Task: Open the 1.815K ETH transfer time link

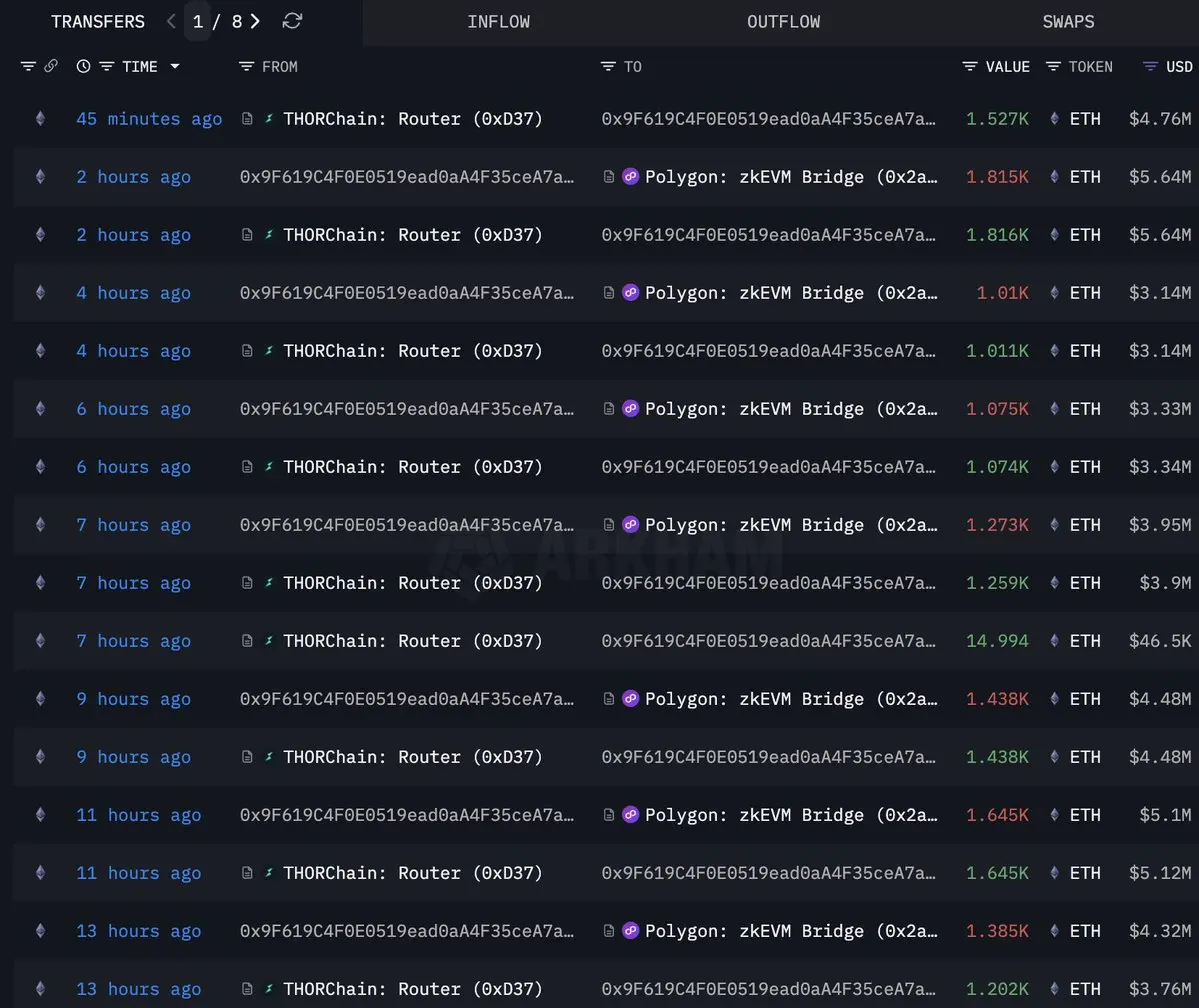Action: (x=133, y=177)
